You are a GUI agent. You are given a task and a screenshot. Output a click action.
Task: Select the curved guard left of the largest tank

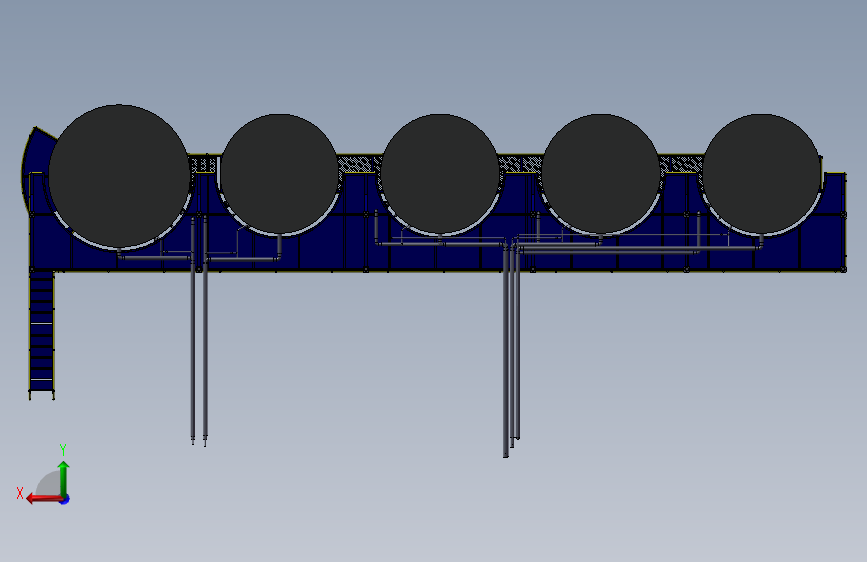tap(35, 166)
